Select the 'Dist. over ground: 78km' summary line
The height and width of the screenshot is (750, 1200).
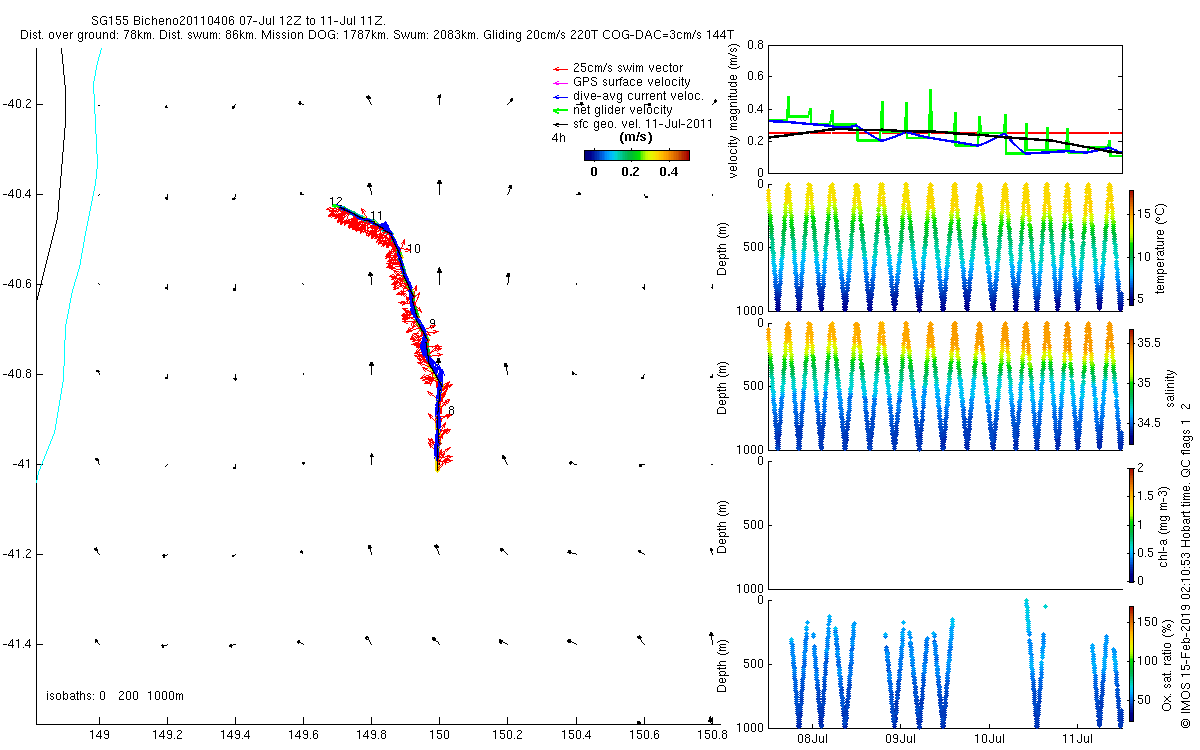[x=377, y=35]
